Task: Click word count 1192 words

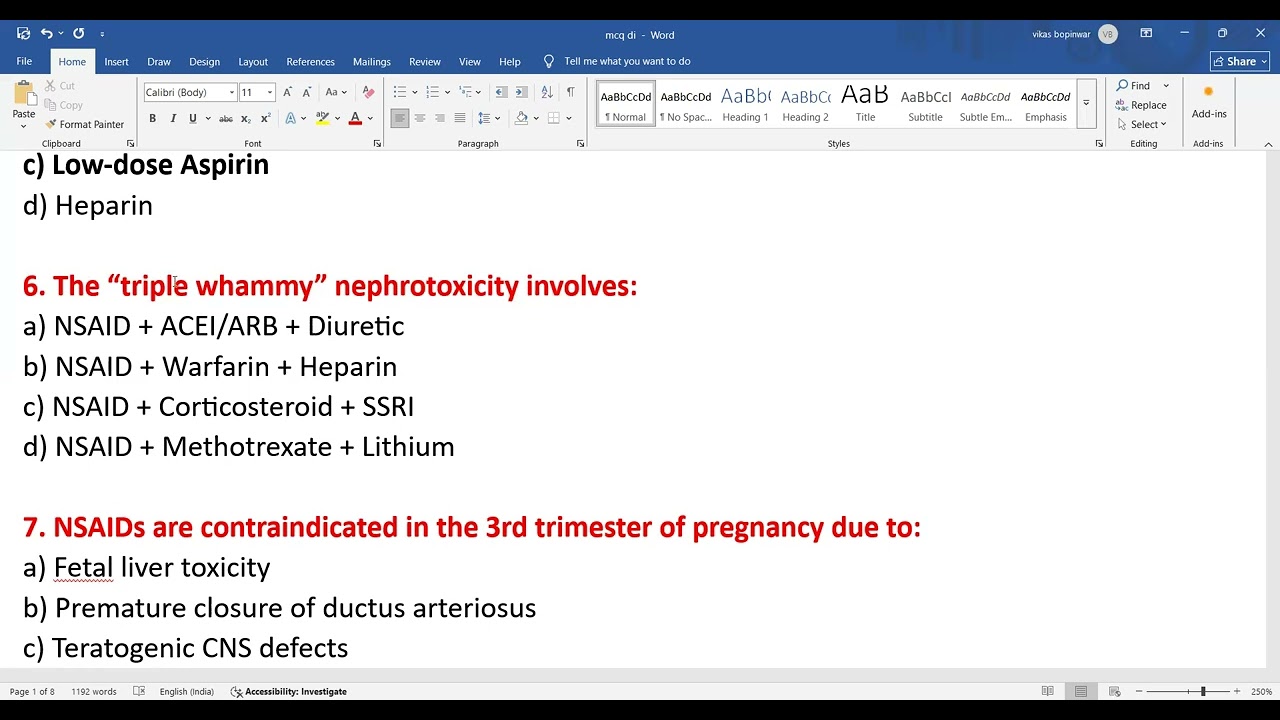Action: point(94,691)
